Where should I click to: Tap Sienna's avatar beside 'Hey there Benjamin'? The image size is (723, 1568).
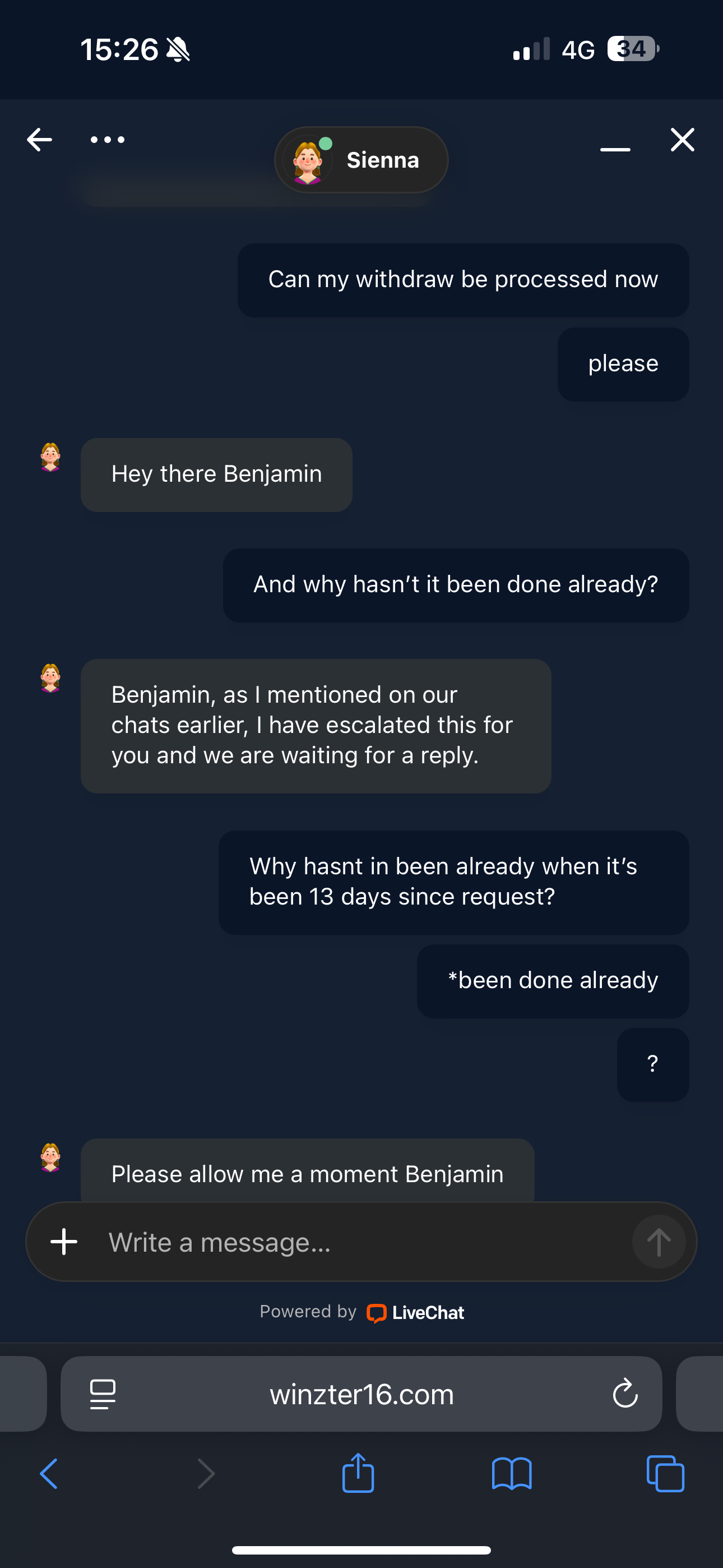(50, 457)
